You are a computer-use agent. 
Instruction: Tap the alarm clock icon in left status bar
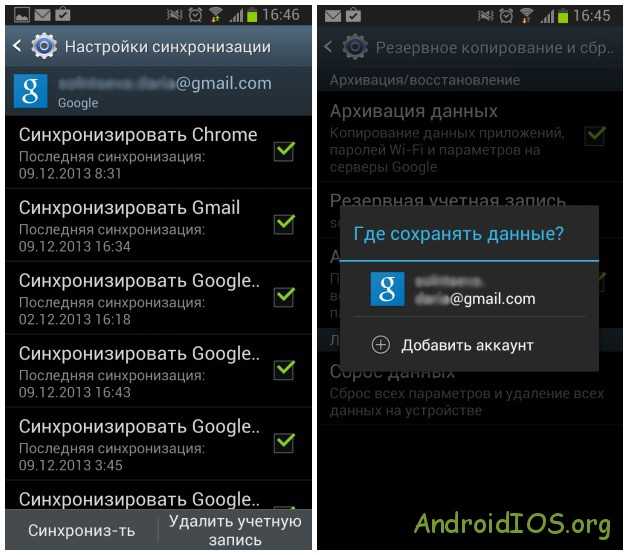pyautogui.click(x=195, y=16)
